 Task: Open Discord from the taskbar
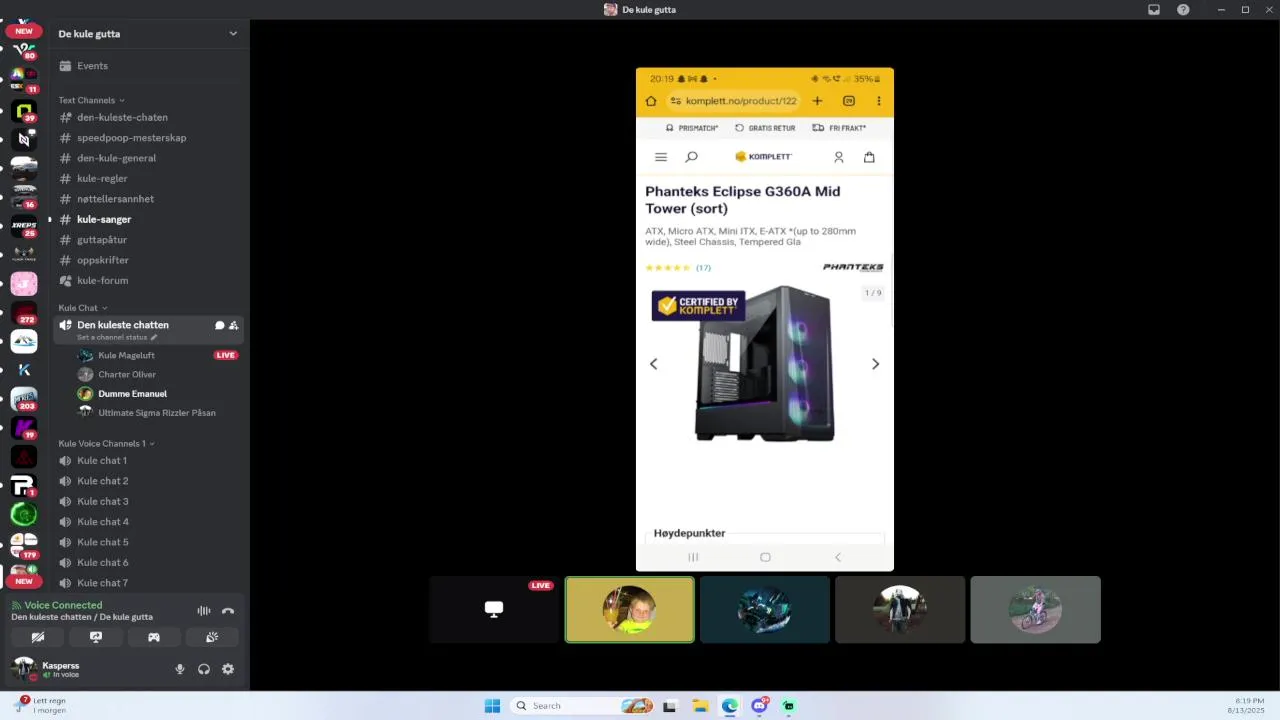click(x=759, y=706)
